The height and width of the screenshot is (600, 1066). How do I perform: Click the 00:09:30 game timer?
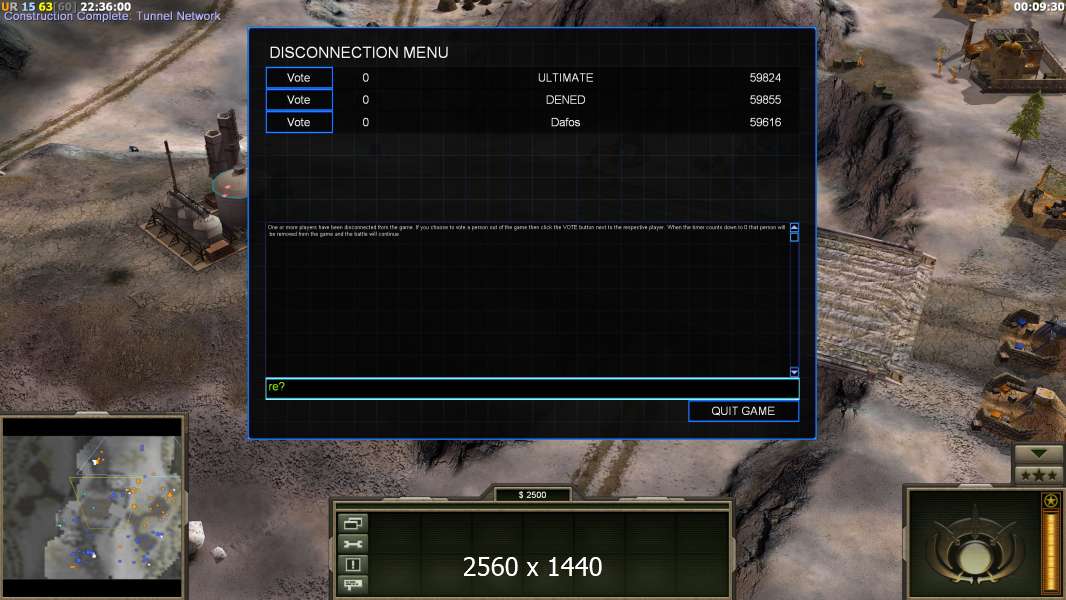[1039, 6]
